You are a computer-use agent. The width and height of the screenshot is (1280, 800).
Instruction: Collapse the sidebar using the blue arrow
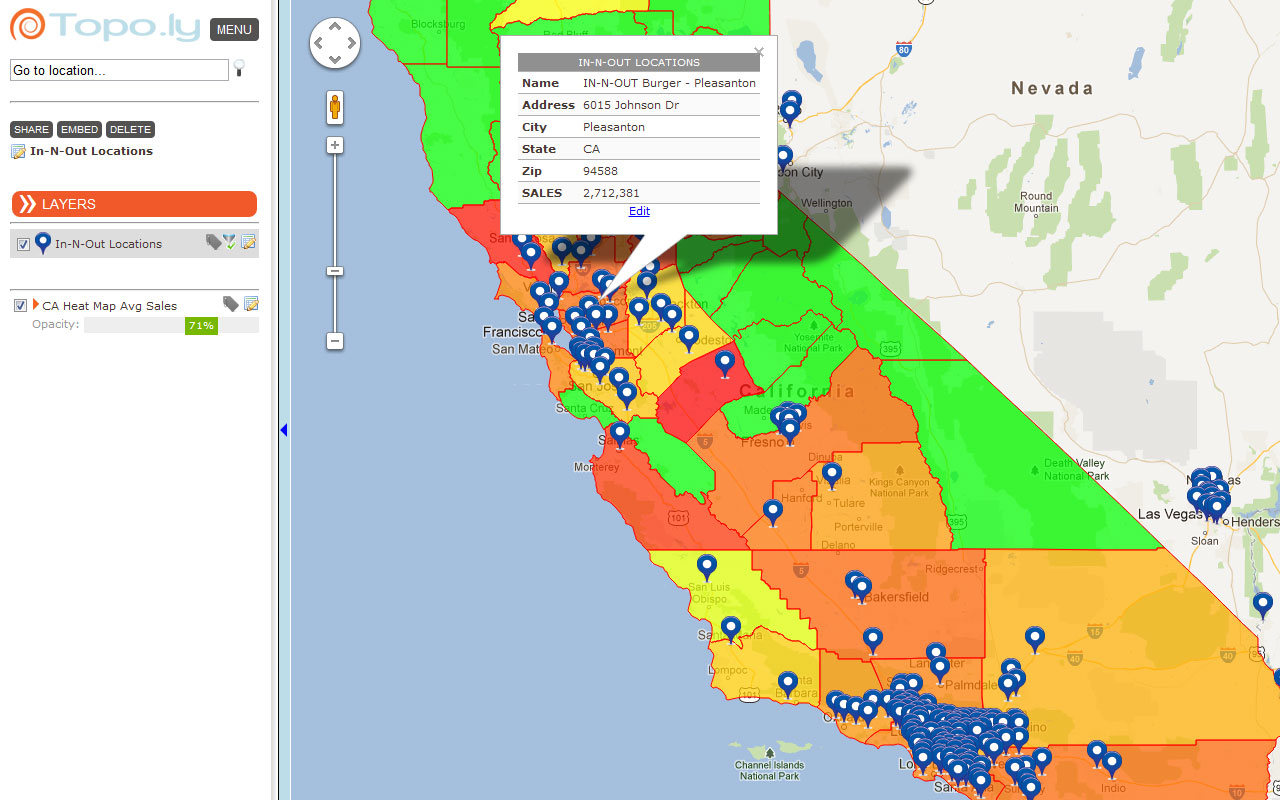283,430
